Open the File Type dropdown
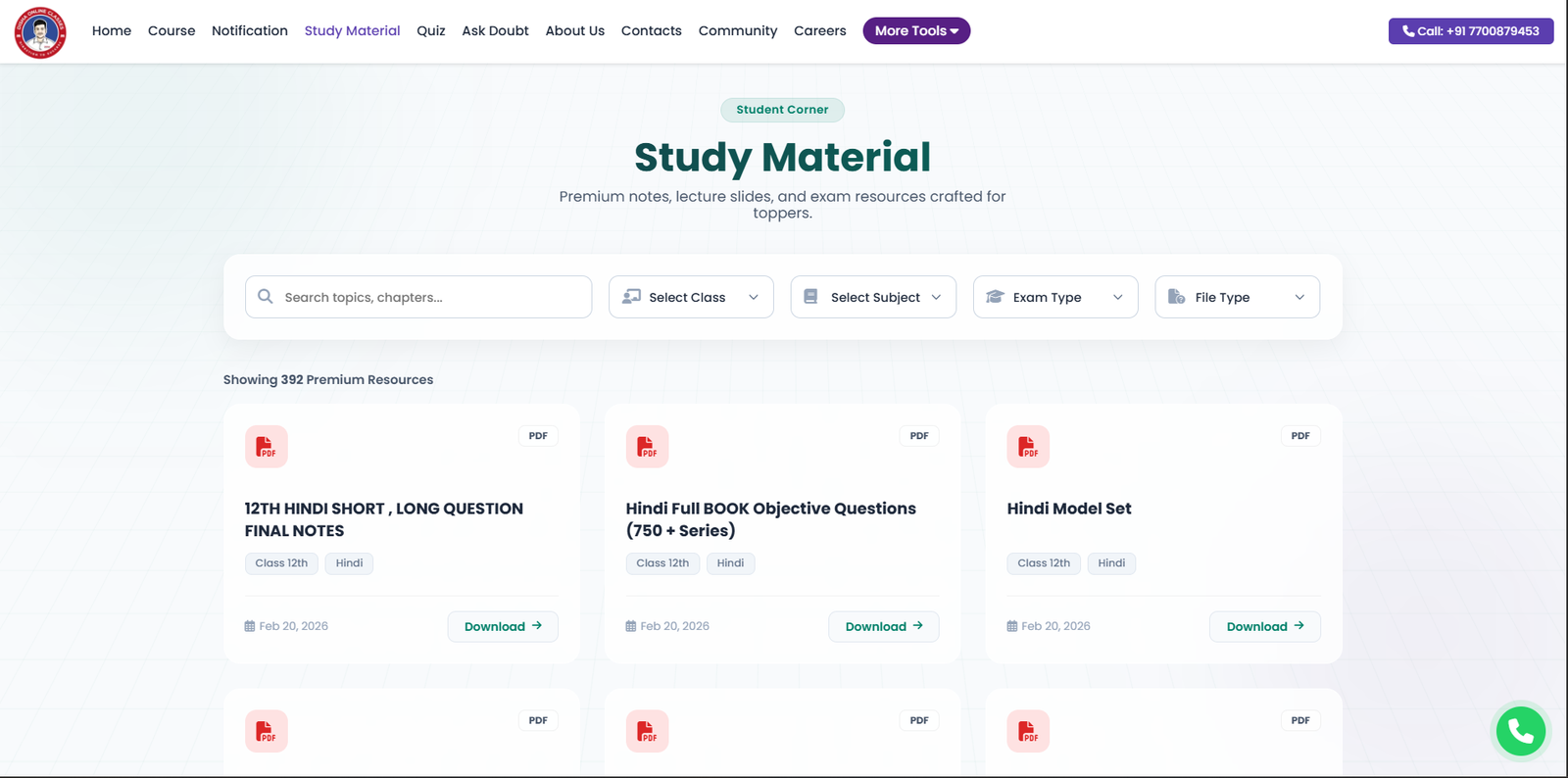Viewport: 1568px width, 778px height. tap(1237, 297)
